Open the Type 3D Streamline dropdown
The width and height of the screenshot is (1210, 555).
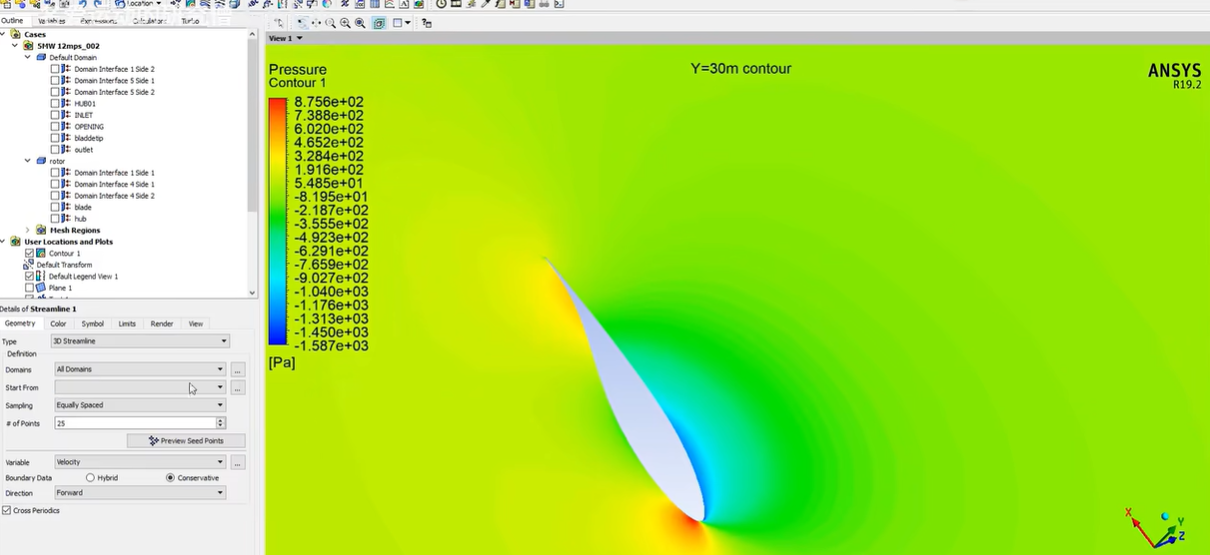pyautogui.click(x=140, y=341)
